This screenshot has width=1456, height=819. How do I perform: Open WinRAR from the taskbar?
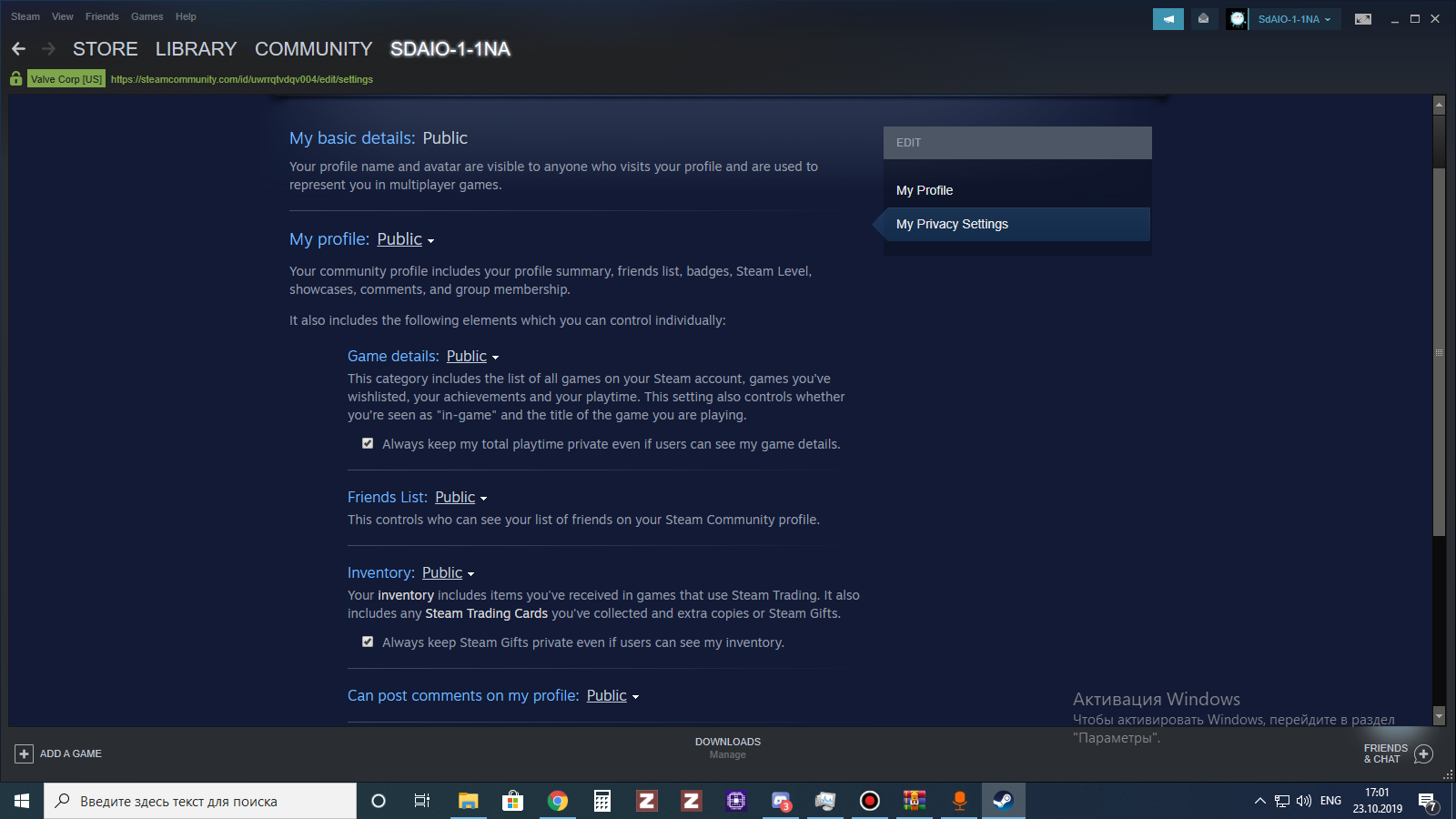coord(915,801)
